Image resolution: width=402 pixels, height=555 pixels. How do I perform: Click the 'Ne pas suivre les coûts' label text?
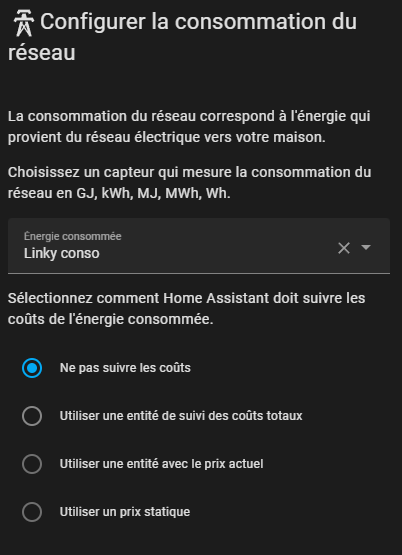point(125,368)
